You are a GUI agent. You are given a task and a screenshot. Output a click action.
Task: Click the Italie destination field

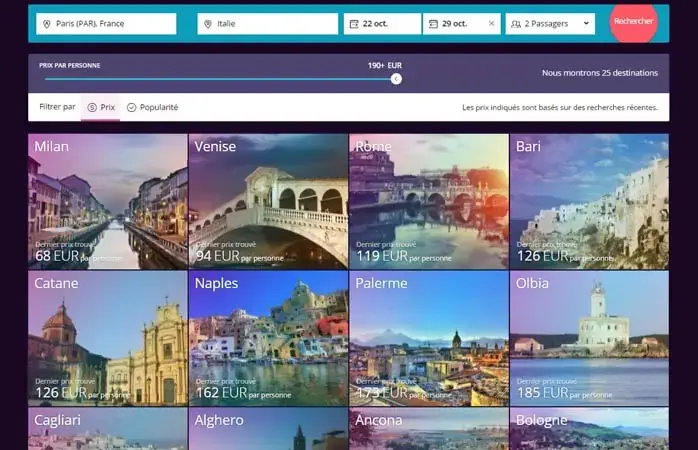pyautogui.click(x=268, y=24)
